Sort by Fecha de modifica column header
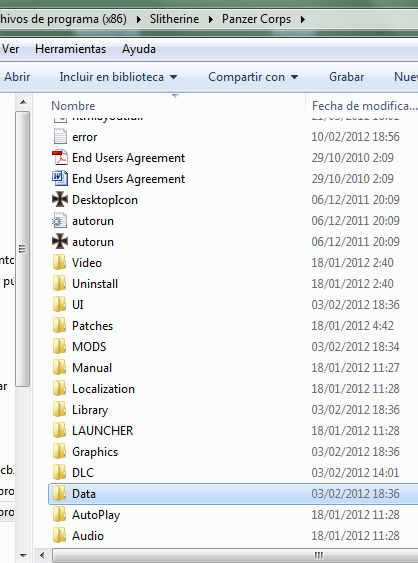The image size is (418, 563). coord(363,106)
